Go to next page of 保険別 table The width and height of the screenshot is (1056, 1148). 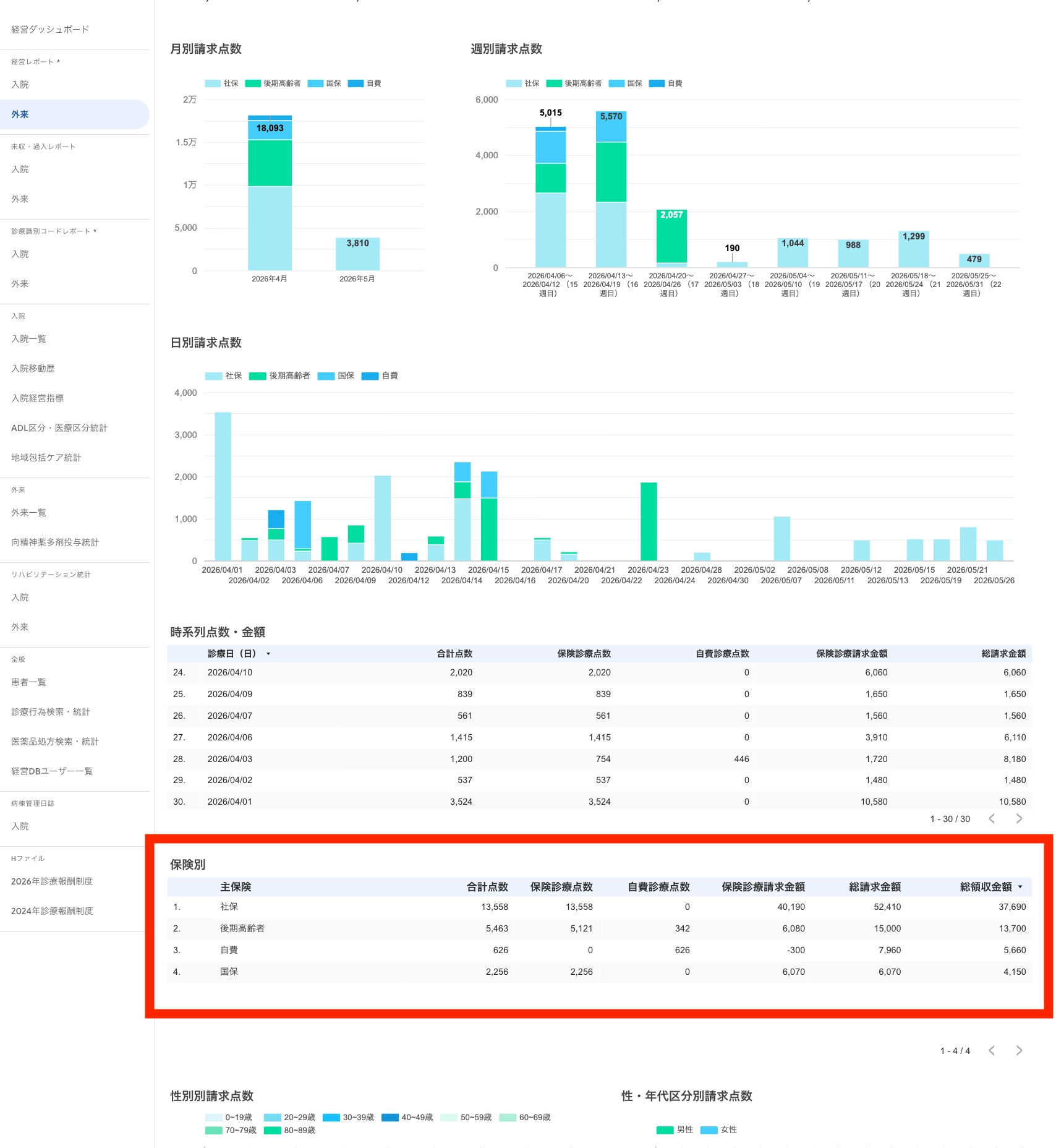pyautogui.click(x=1019, y=1050)
